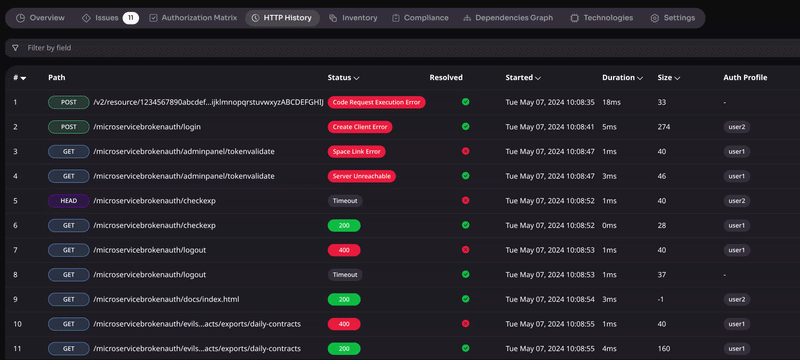Click the GET badge in row 10
This screenshot has width=800, height=360.
coord(69,324)
